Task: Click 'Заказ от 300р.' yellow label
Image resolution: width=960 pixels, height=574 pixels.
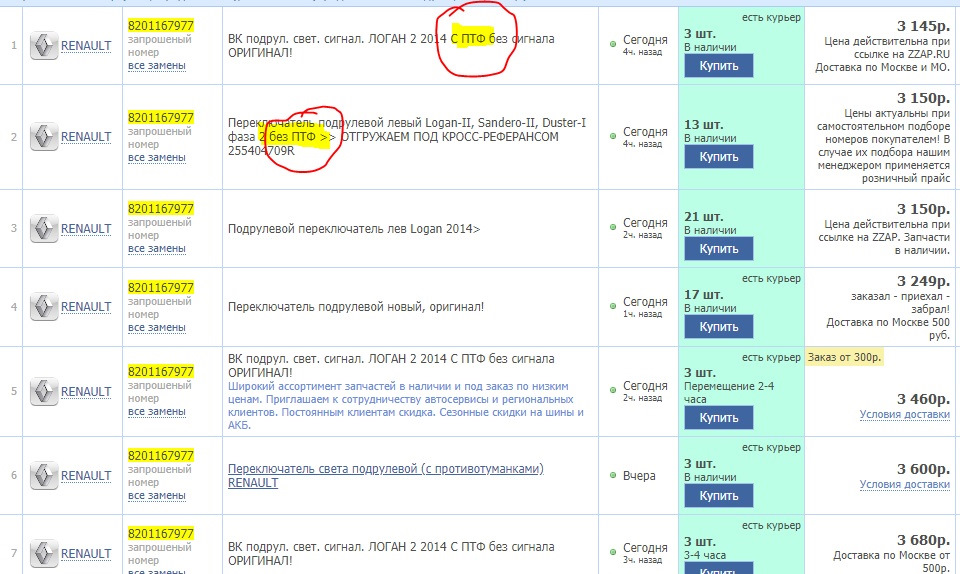Action: click(x=844, y=357)
